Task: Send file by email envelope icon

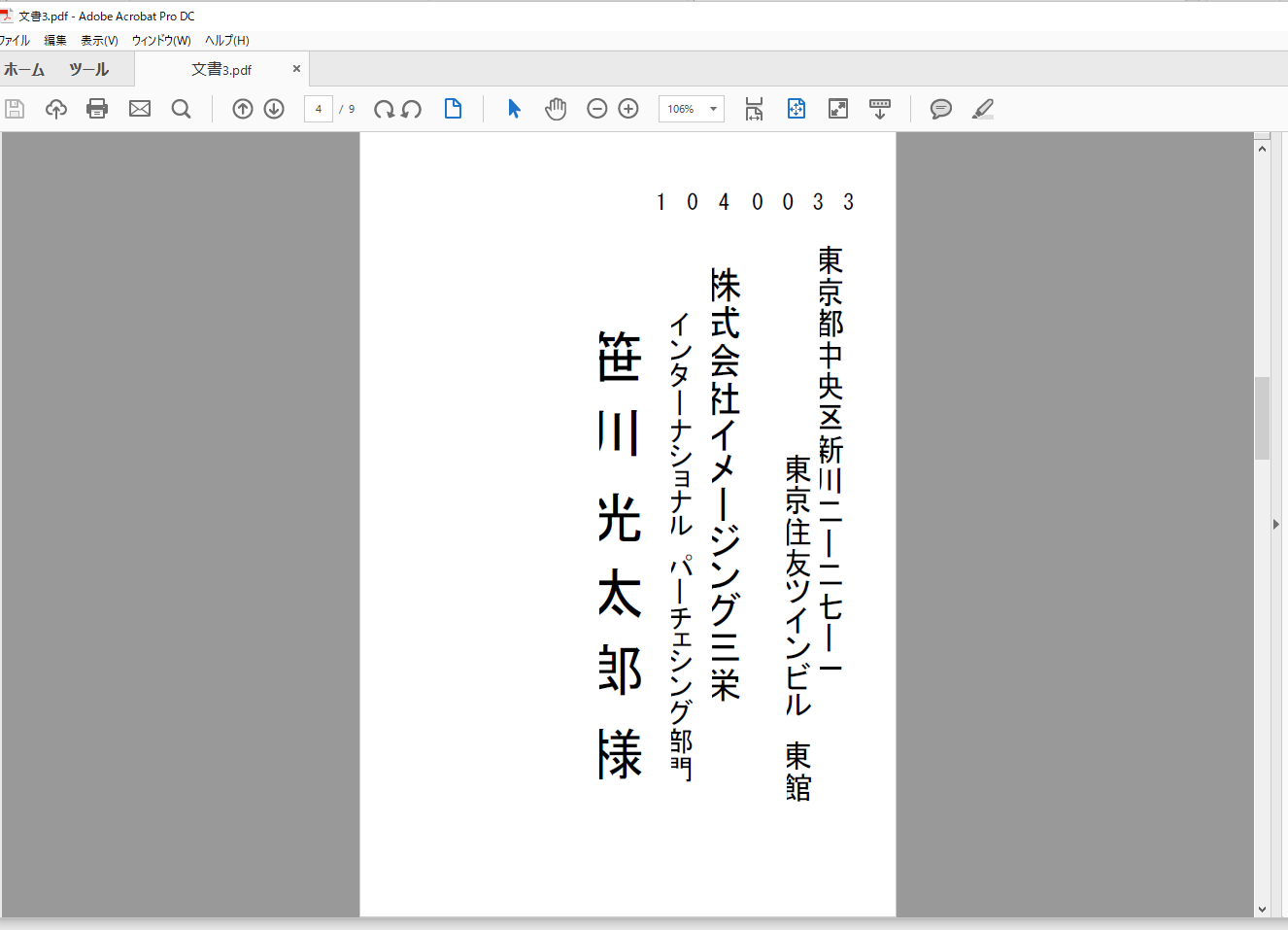Action: [140, 109]
